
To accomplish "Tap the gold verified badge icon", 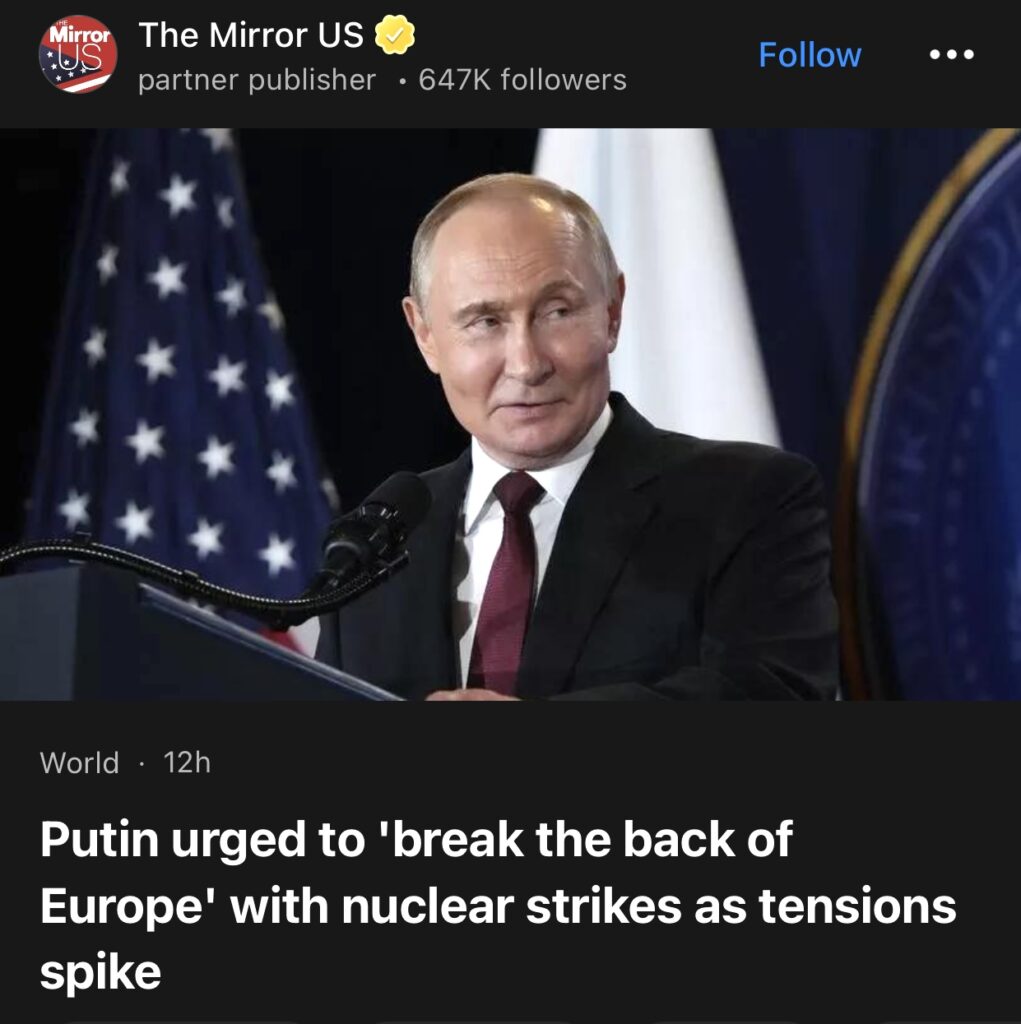I will coord(395,35).
